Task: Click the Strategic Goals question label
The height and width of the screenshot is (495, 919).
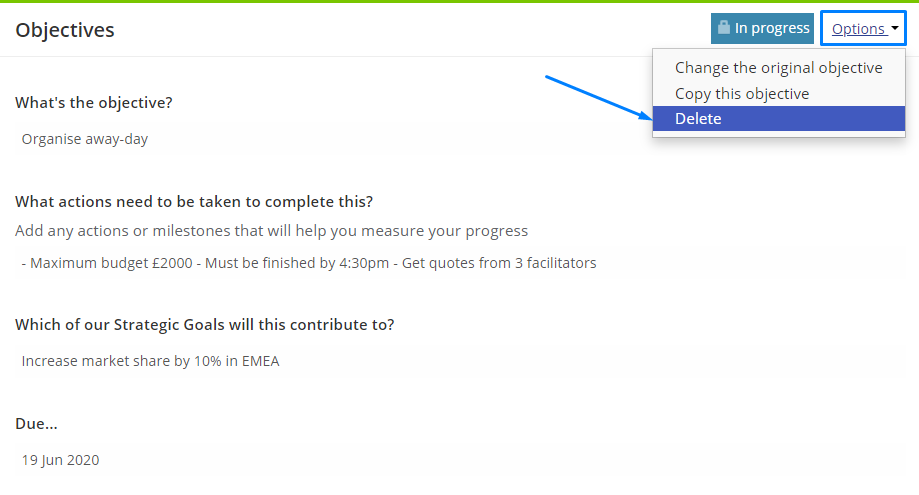Action: tap(205, 325)
